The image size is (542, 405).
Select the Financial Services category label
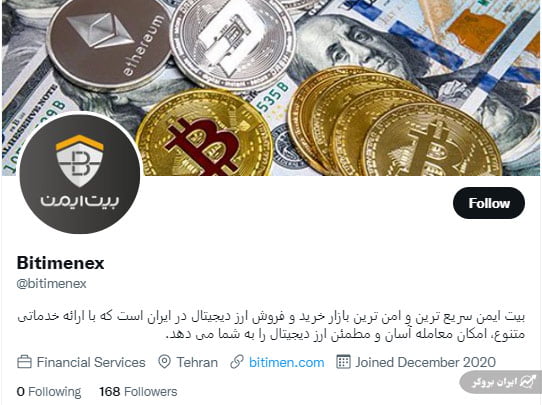(x=91, y=362)
